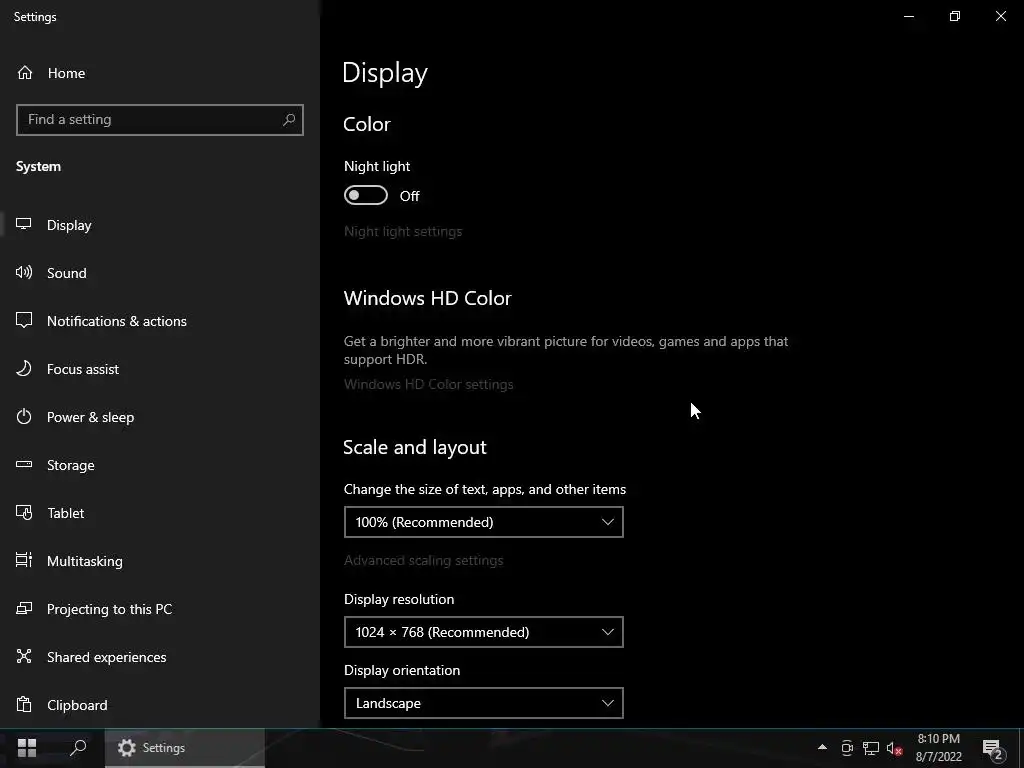Click the "Display resolution" label
This screenshot has width=1024, height=768.
pyautogui.click(x=399, y=599)
